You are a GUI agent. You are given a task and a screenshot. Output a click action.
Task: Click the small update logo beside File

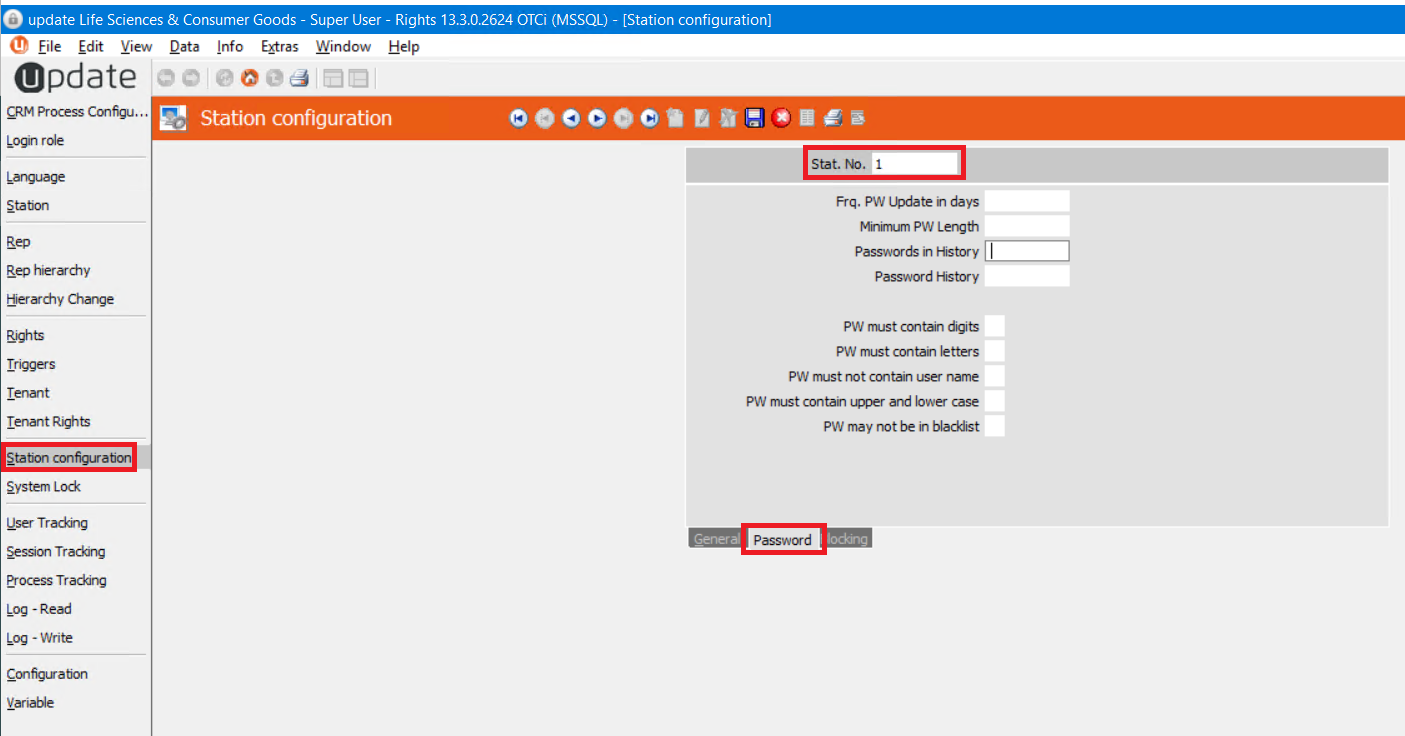pos(19,45)
